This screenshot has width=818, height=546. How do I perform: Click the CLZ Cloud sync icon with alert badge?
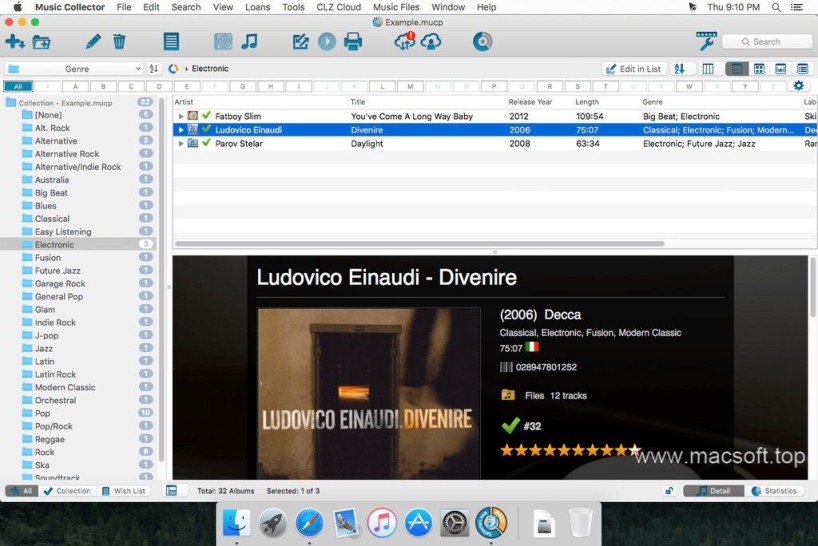[405, 41]
